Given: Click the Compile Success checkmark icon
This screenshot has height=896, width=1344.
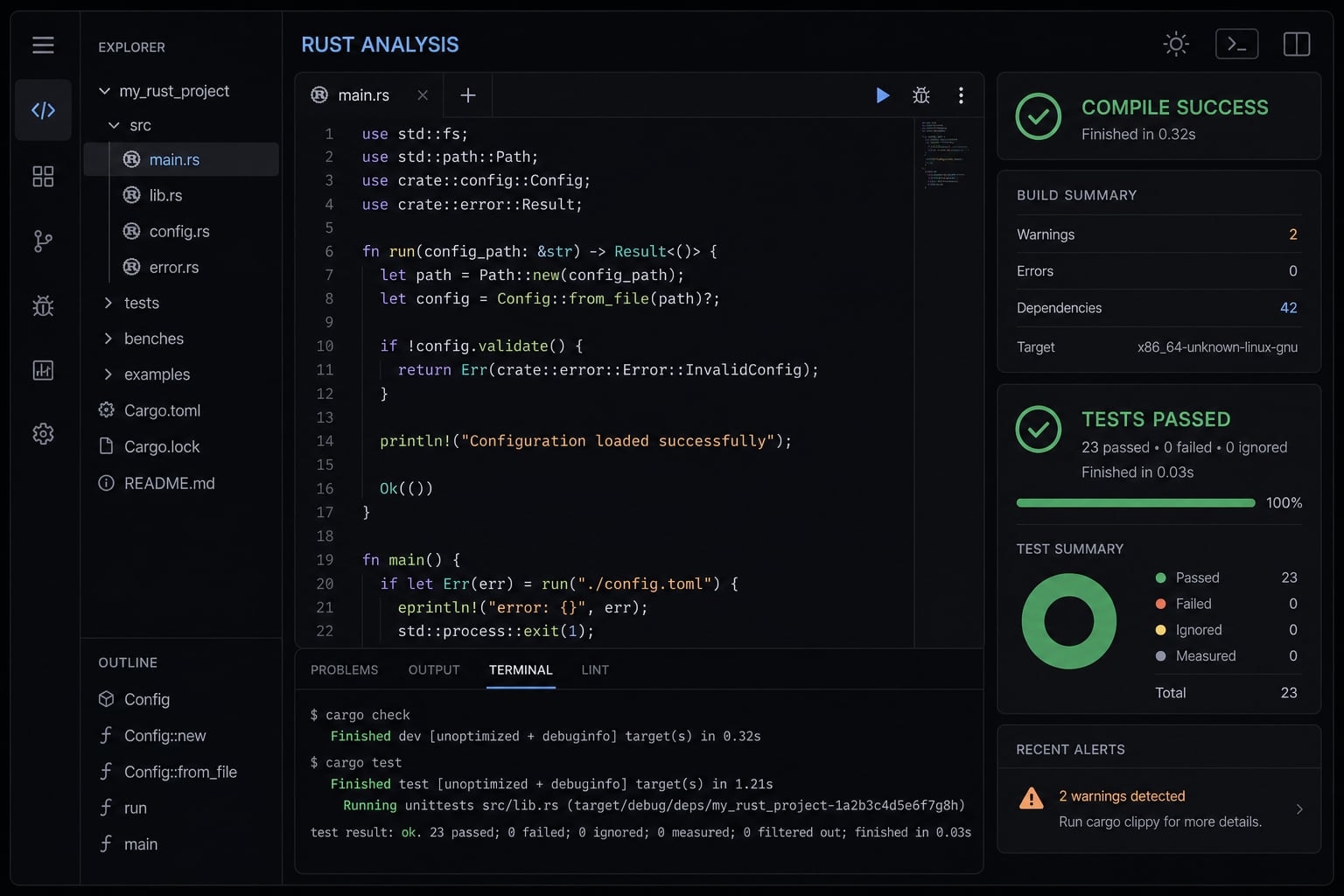Looking at the screenshot, I should click(x=1039, y=117).
